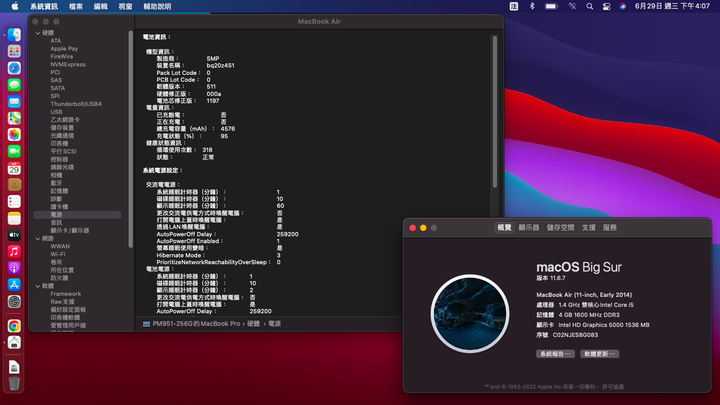Open Messages app in the Dock
The height and width of the screenshot is (405, 720).
[14, 85]
